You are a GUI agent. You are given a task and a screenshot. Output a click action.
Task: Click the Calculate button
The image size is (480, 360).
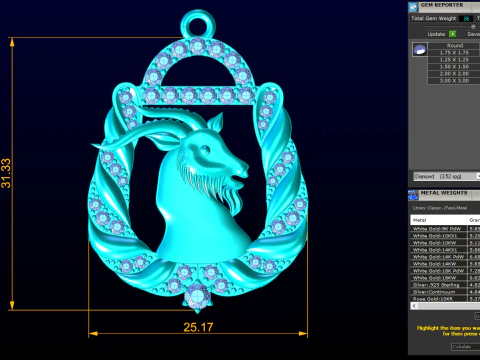tap(466, 347)
